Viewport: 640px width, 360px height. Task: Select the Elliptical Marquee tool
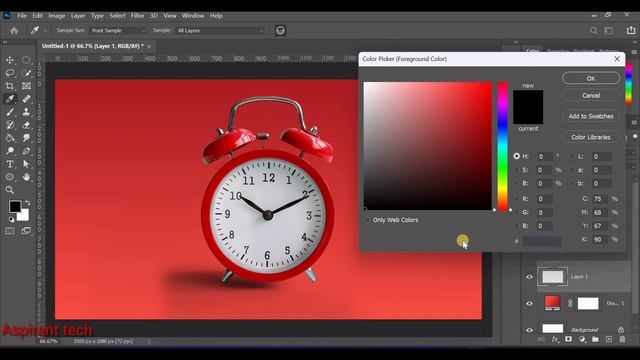pyautogui.click(x=26, y=60)
